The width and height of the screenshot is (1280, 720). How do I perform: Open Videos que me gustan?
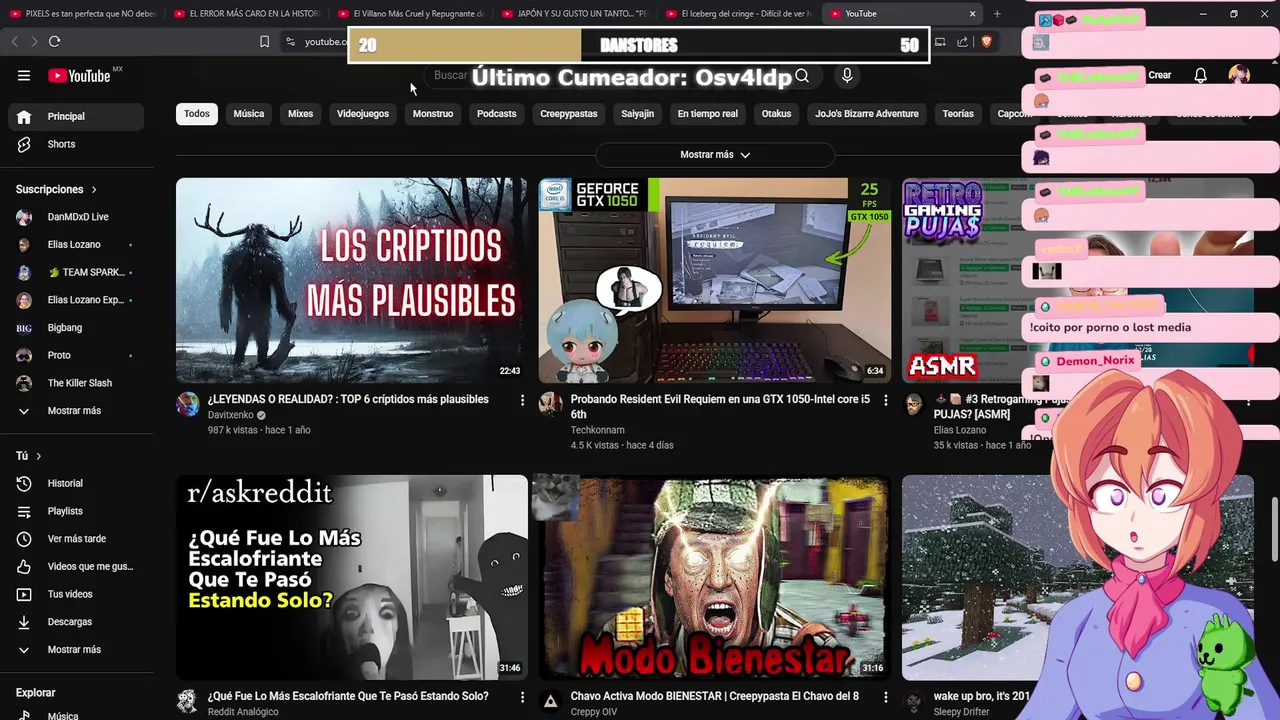pyautogui.click(x=77, y=566)
